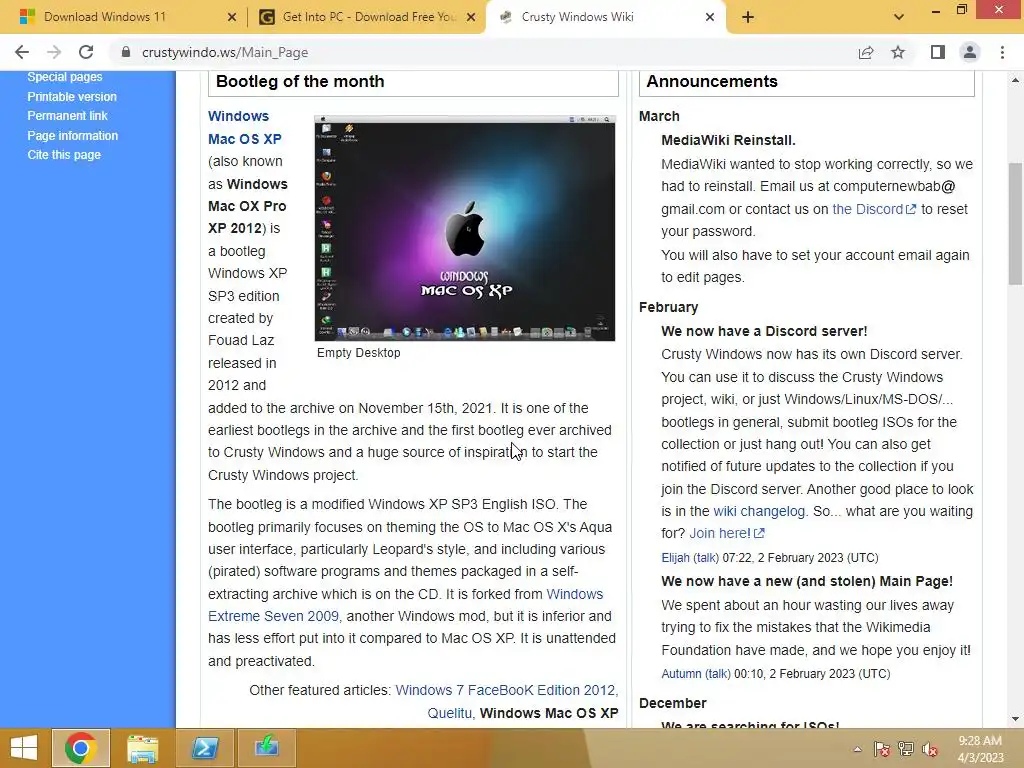Expand the tab search dropdown arrow
This screenshot has width=1024, height=768.
(899, 17)
